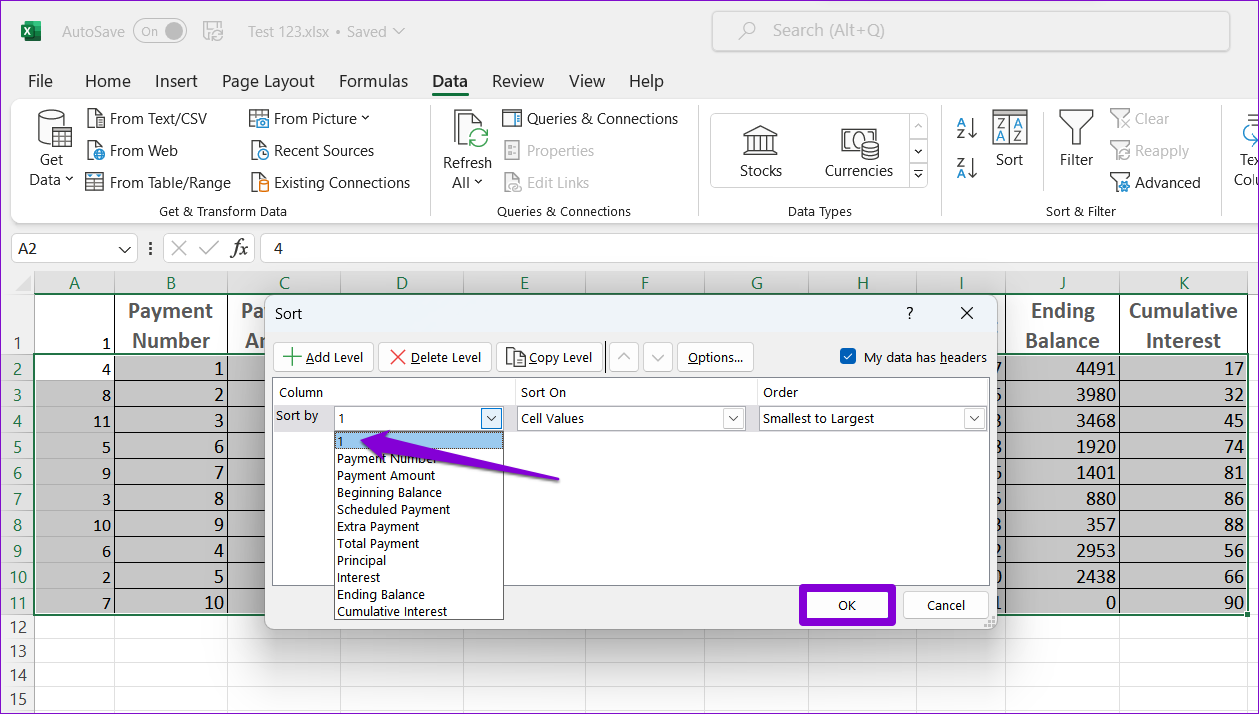Click the Sort Z to A icon
Image resolution: width=1259 pixels, height=714 pixels.
tap(967, 167)
